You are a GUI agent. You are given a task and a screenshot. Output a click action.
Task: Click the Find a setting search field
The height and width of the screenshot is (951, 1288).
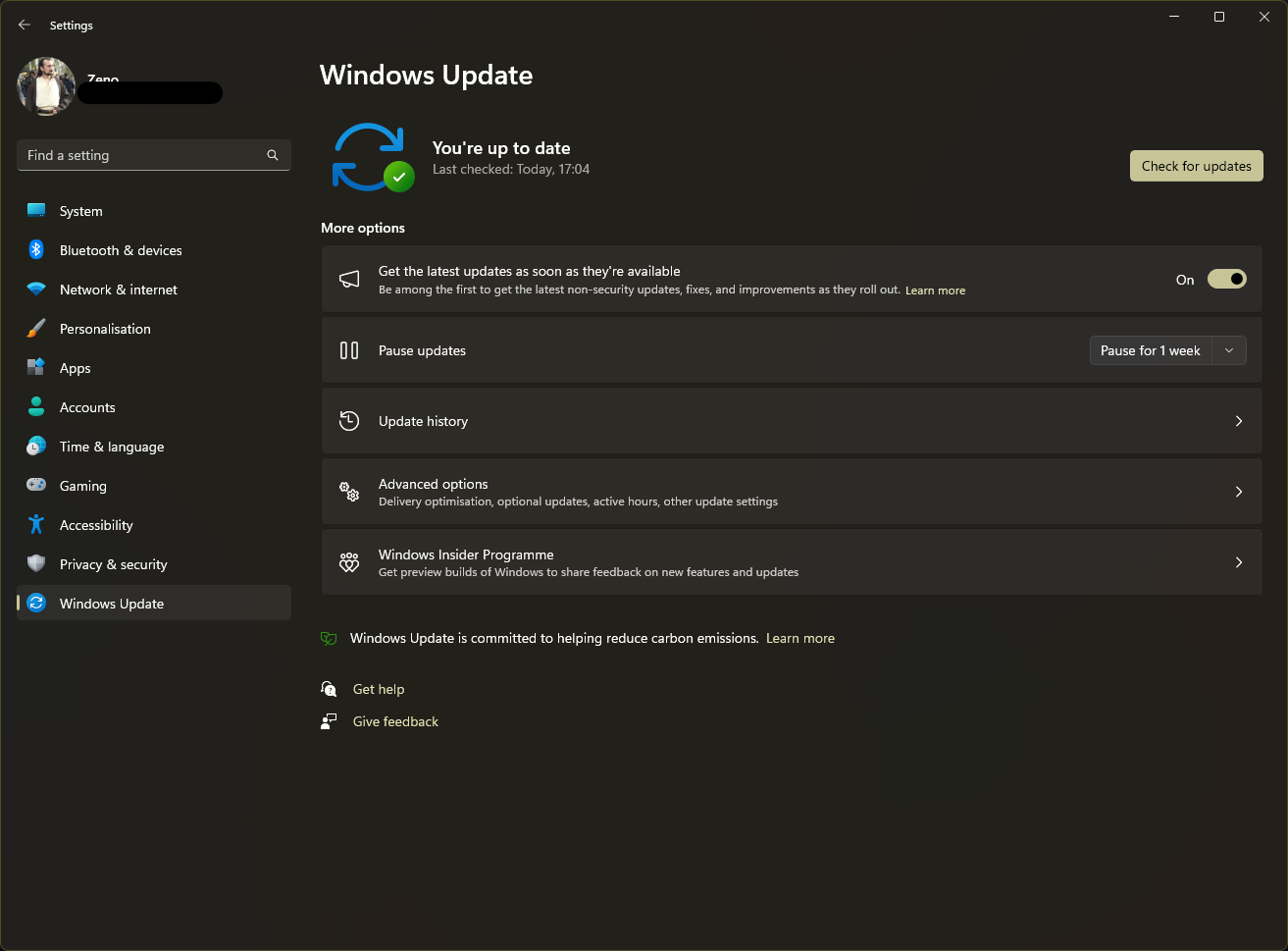point(137,155)
